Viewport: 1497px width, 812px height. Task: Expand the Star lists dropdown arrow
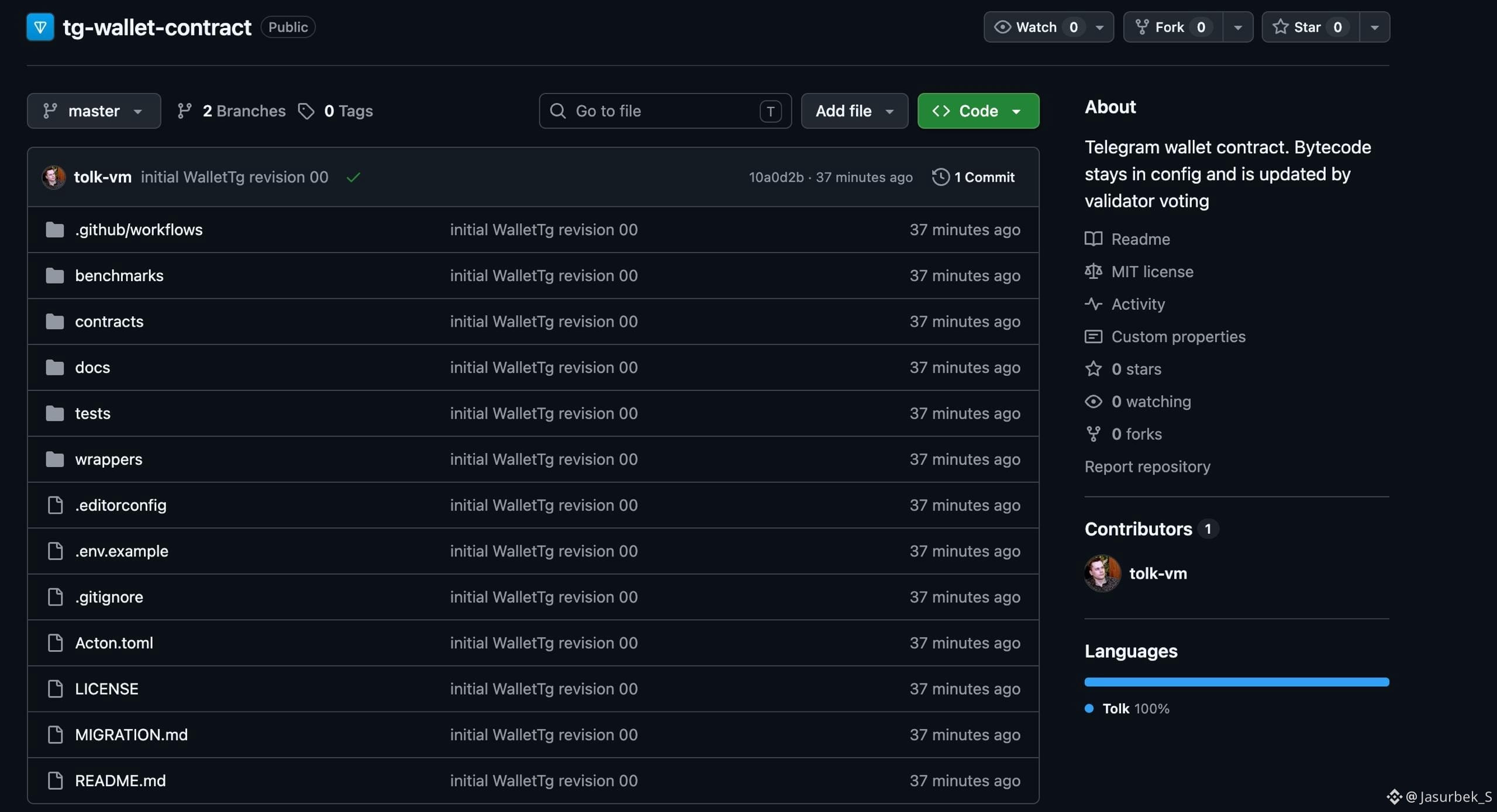coord(1375,27)
